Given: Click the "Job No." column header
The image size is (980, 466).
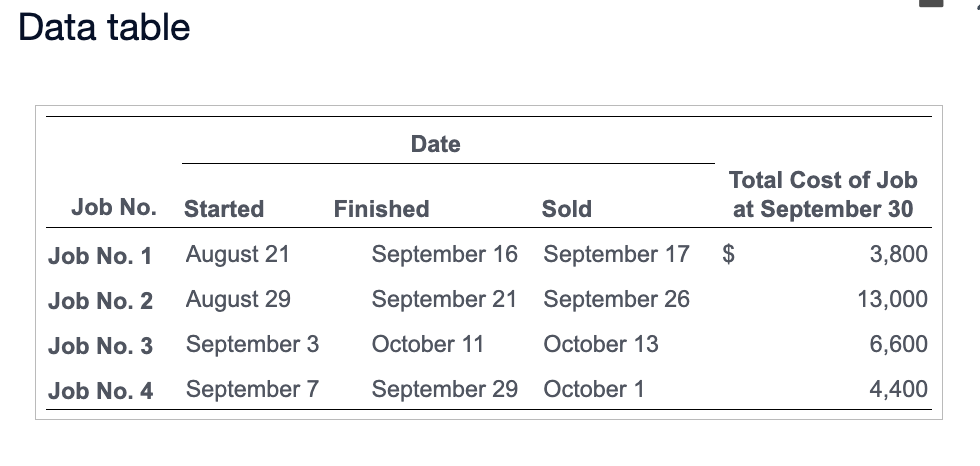Looking at the screenshot, I should coord(114,208).
